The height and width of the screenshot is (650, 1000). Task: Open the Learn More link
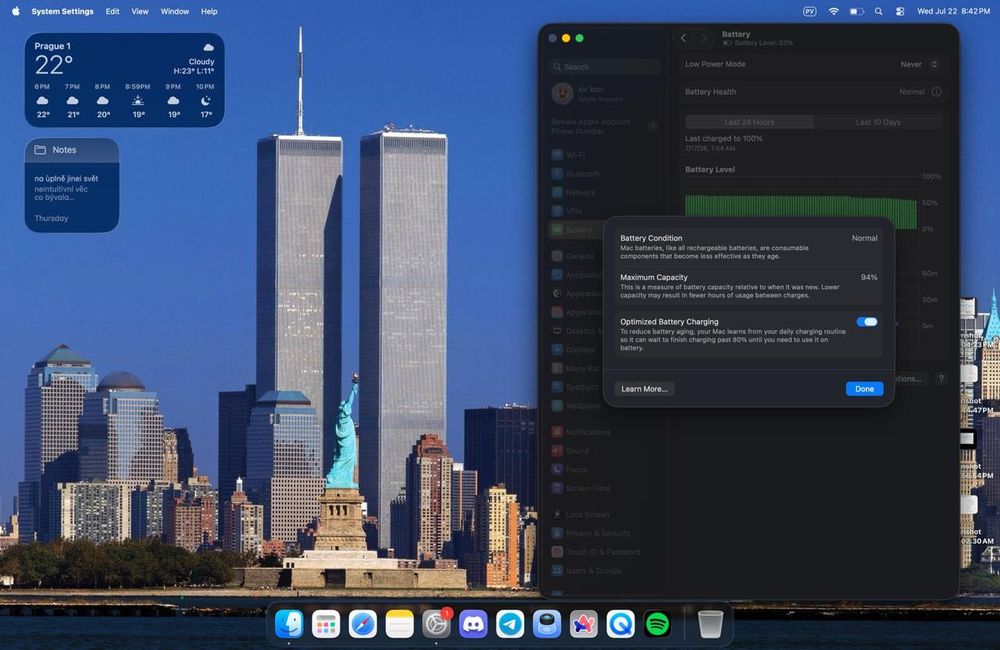click(x=644, y=388)
